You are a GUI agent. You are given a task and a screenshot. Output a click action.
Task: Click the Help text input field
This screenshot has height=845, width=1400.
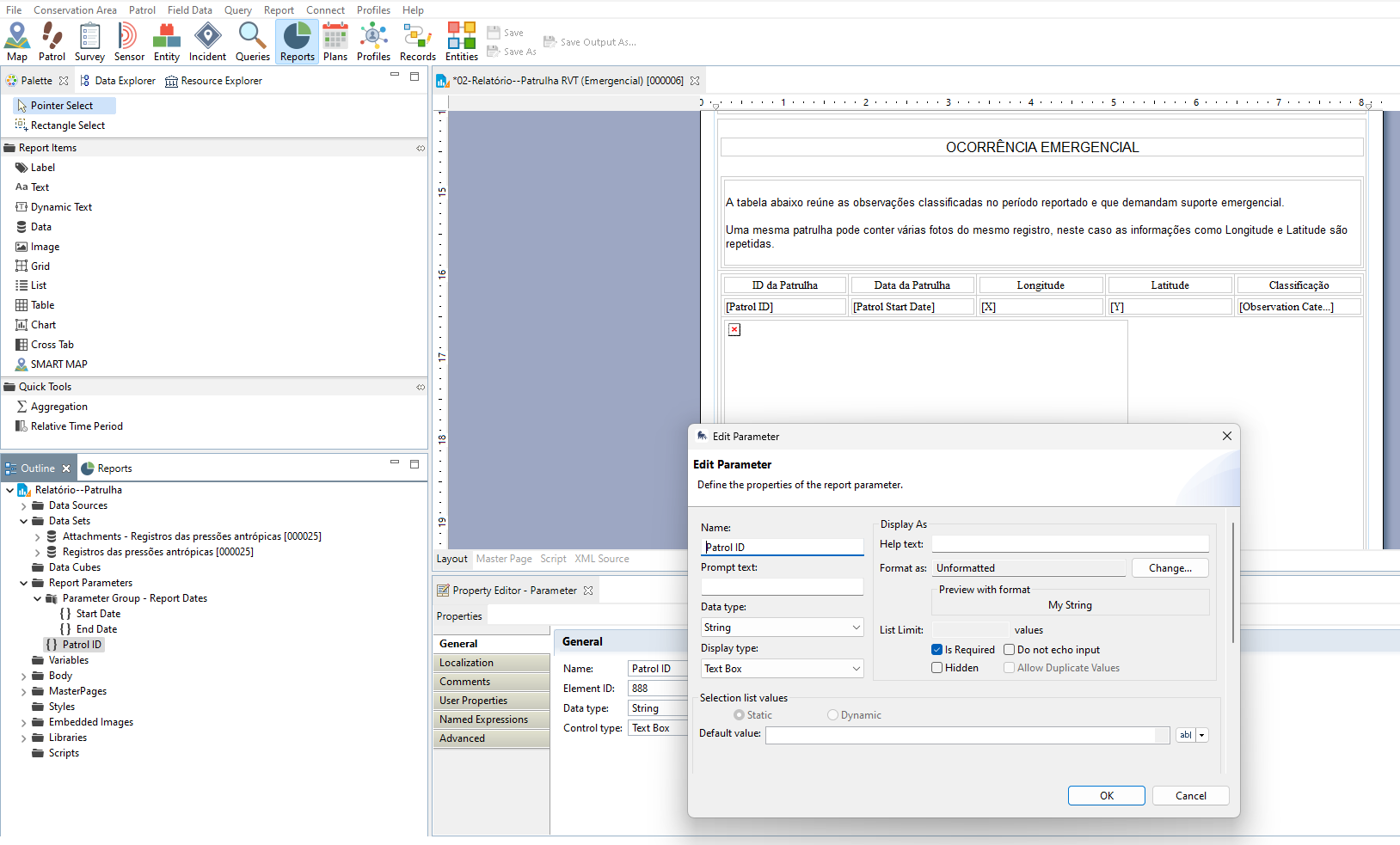tap(1070, 544)
